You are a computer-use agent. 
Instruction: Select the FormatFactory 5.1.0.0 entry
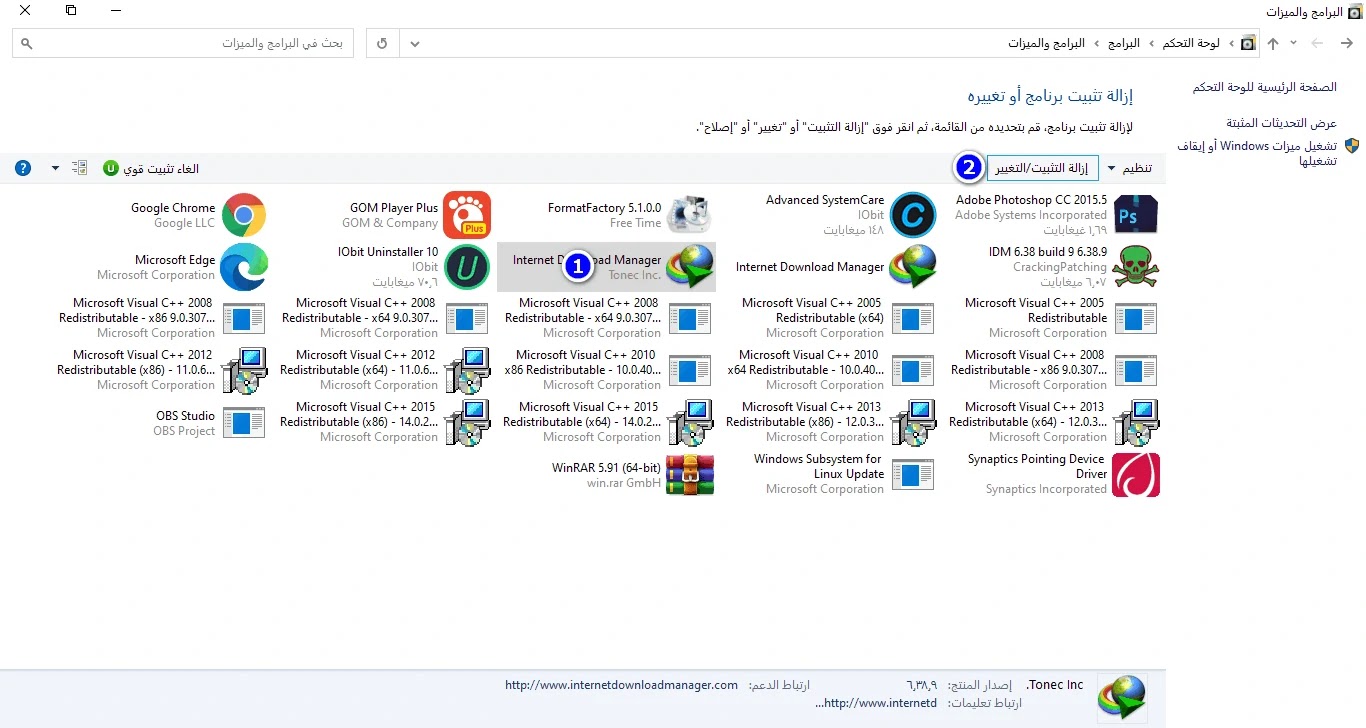point(606,215)
